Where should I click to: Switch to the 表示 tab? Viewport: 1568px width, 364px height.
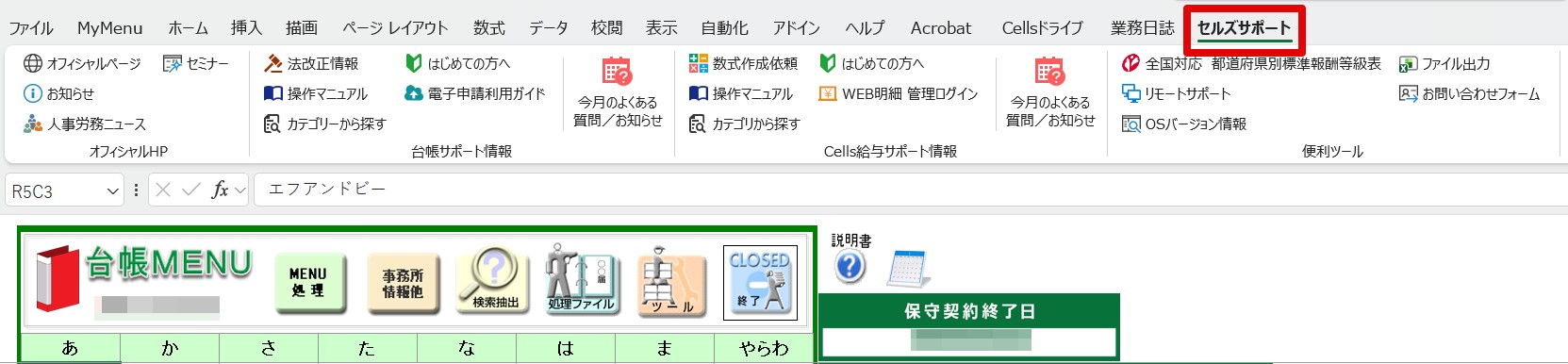[661, 28]
